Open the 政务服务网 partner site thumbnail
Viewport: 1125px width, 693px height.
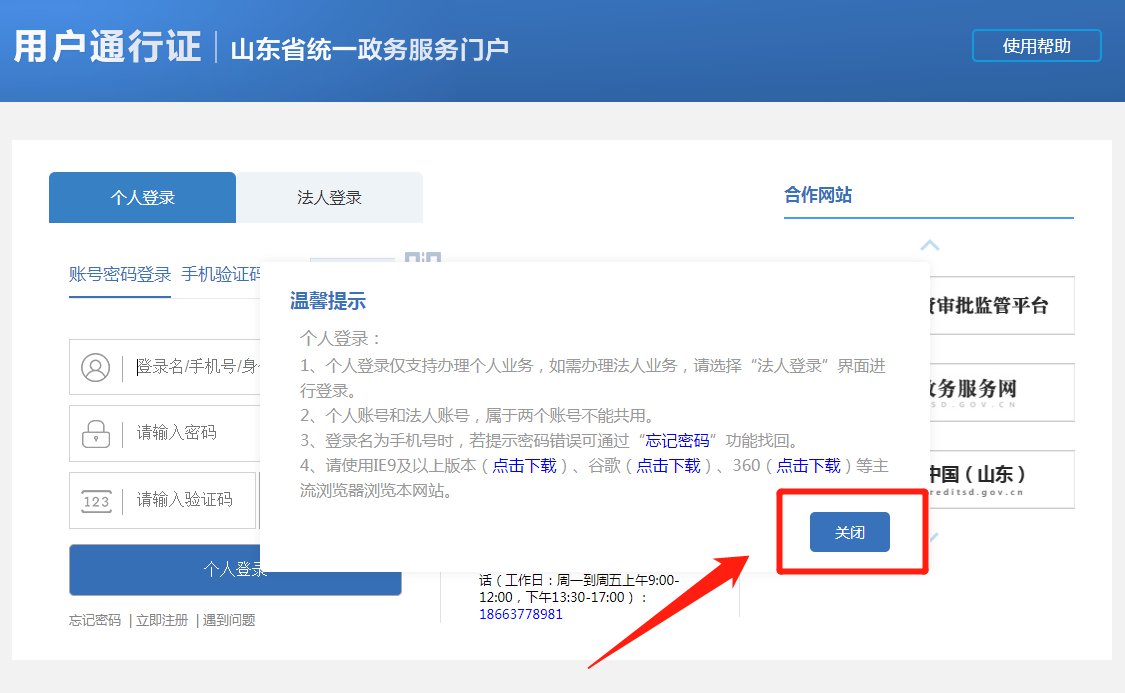1002,392
